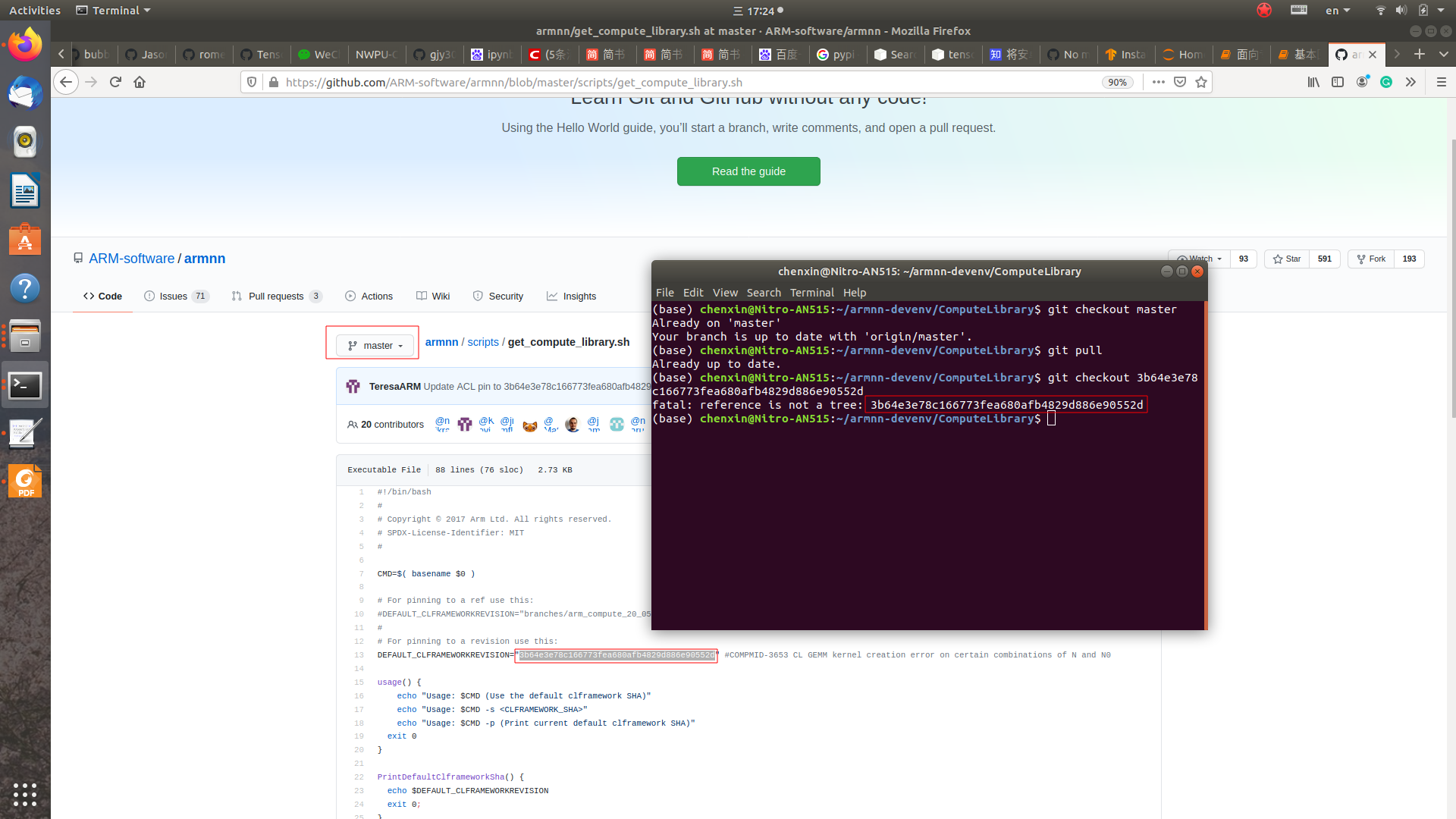
Task: Open the master branch selector dropdown
Action: (375, 346)
